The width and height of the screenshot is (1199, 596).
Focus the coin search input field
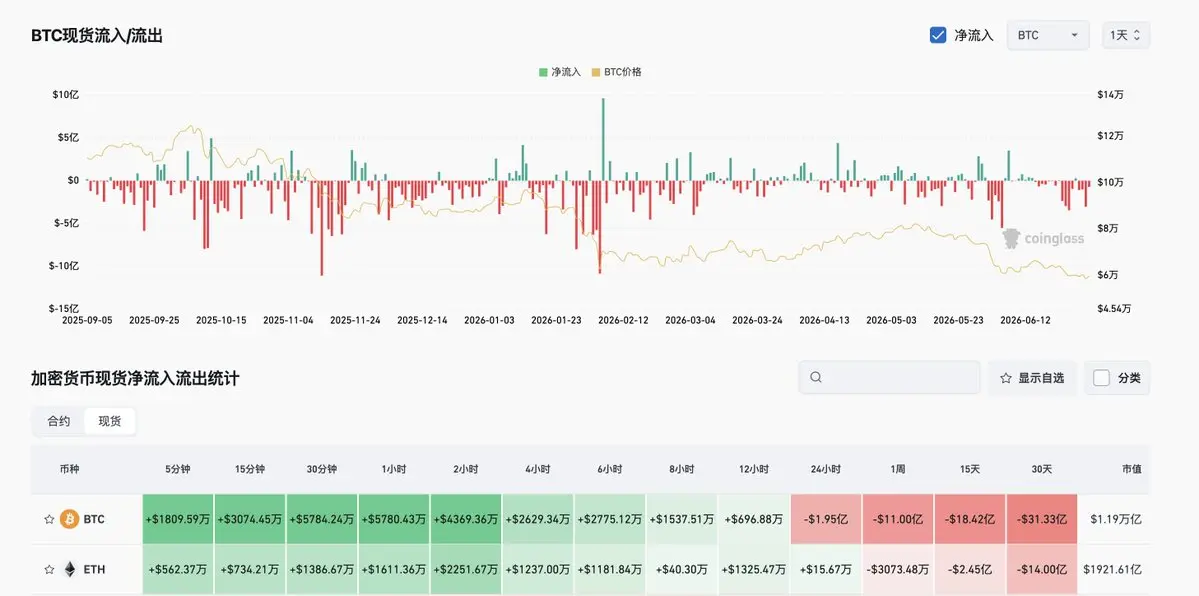tap(889, 378)
